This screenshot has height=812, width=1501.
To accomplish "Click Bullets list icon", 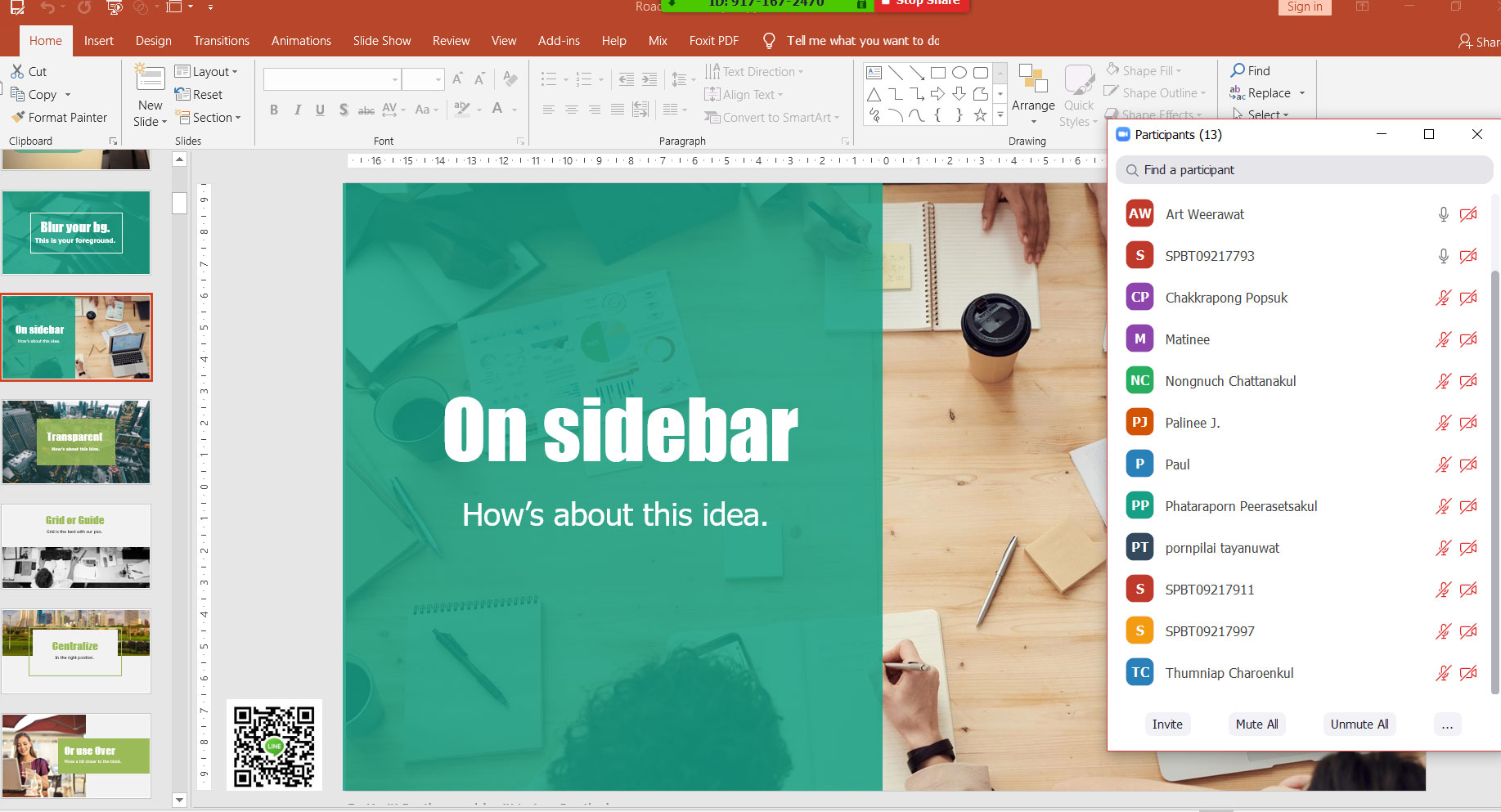I will 549,79.
